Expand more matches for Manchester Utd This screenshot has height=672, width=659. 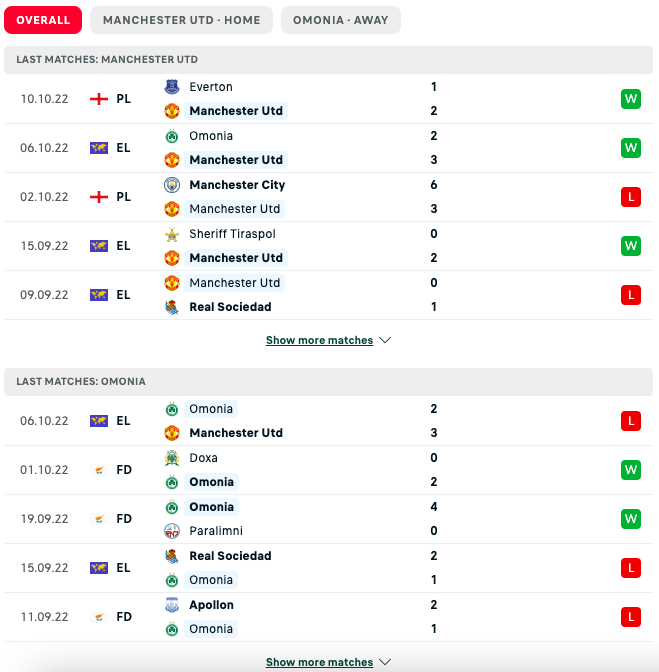pyautogui.click(x=328, y=340)
